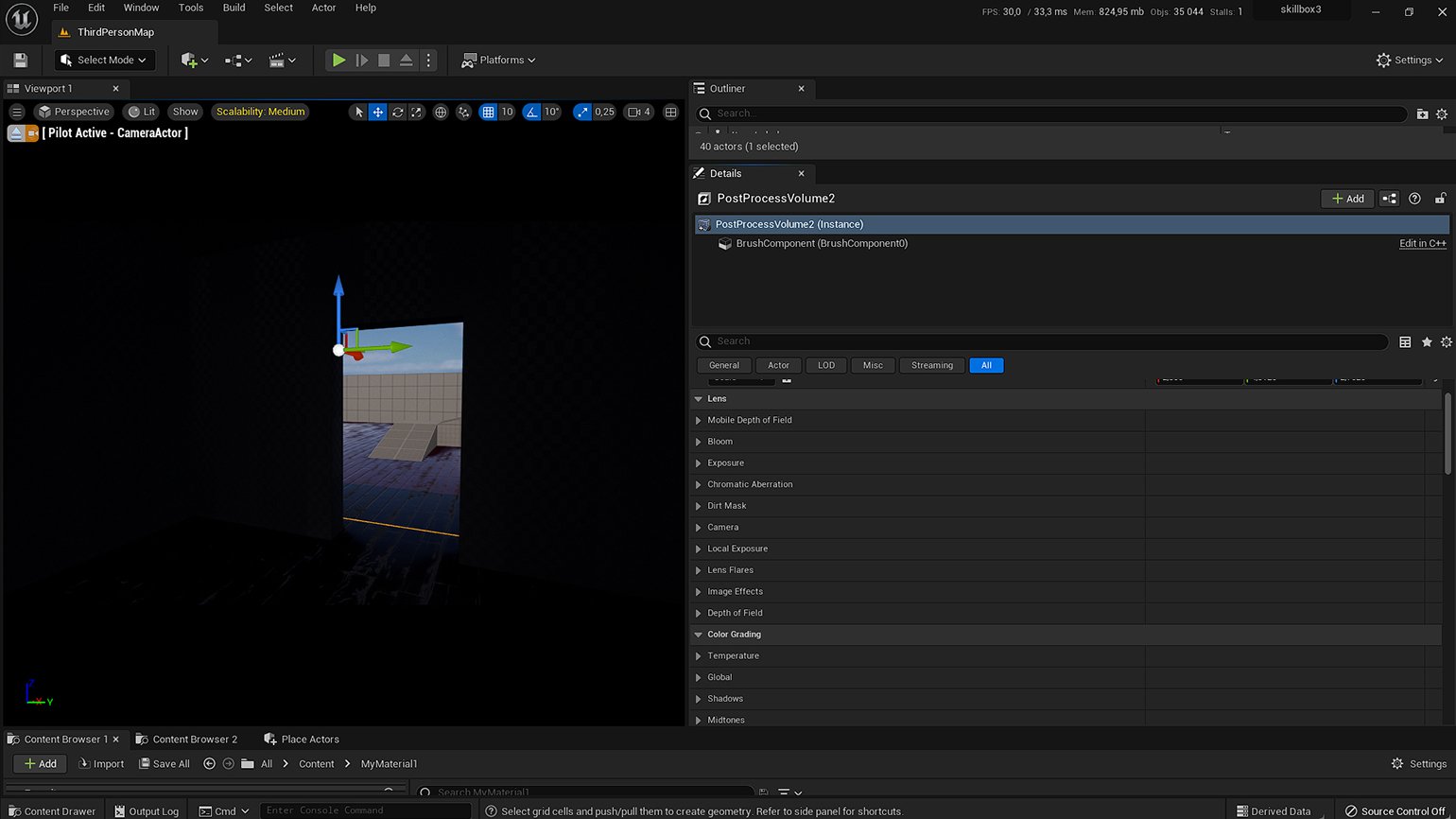Screen dimensions: 1456x819
Task: Click the Outliner search field
Action: point(1051,113)
